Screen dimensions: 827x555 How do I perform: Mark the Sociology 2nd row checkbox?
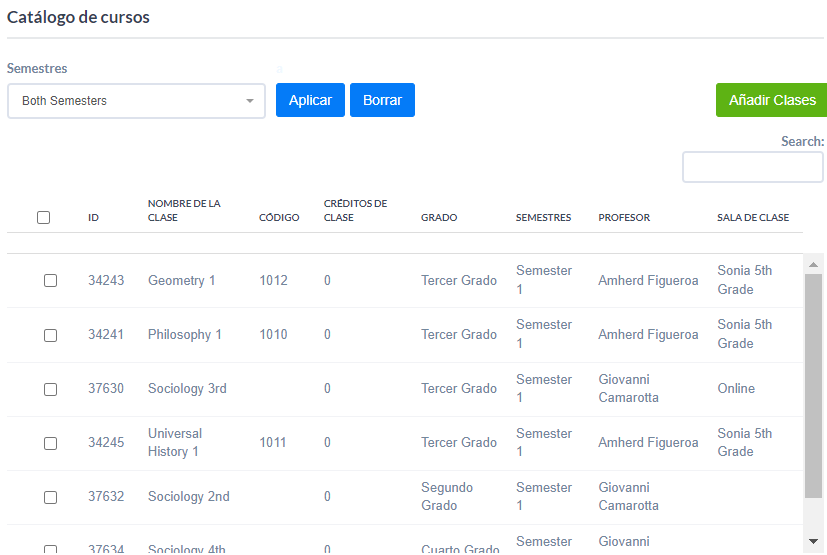tap(50, 497)
